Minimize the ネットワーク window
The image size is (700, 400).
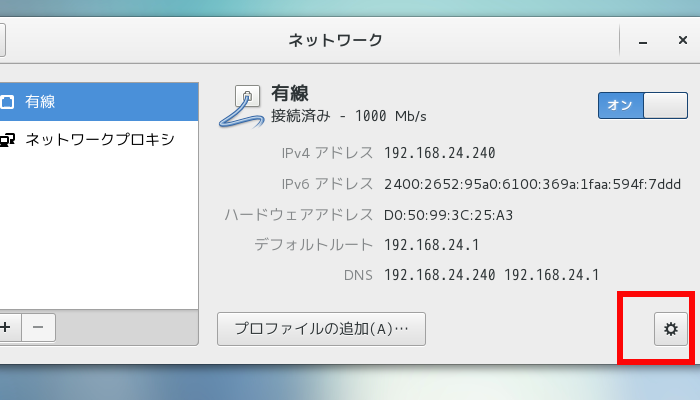coord(642,41)
